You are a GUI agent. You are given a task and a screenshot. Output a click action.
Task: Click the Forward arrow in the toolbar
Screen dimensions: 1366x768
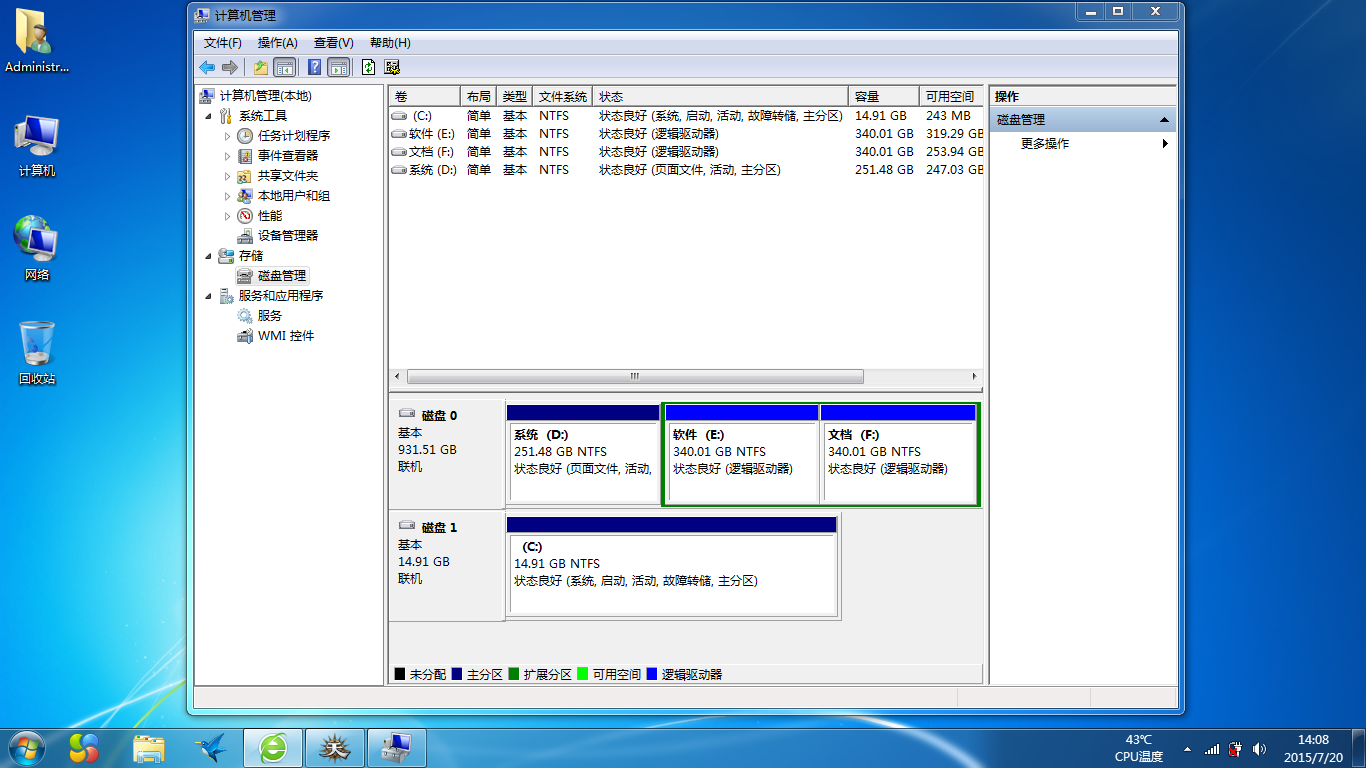[x=229, y=67]
